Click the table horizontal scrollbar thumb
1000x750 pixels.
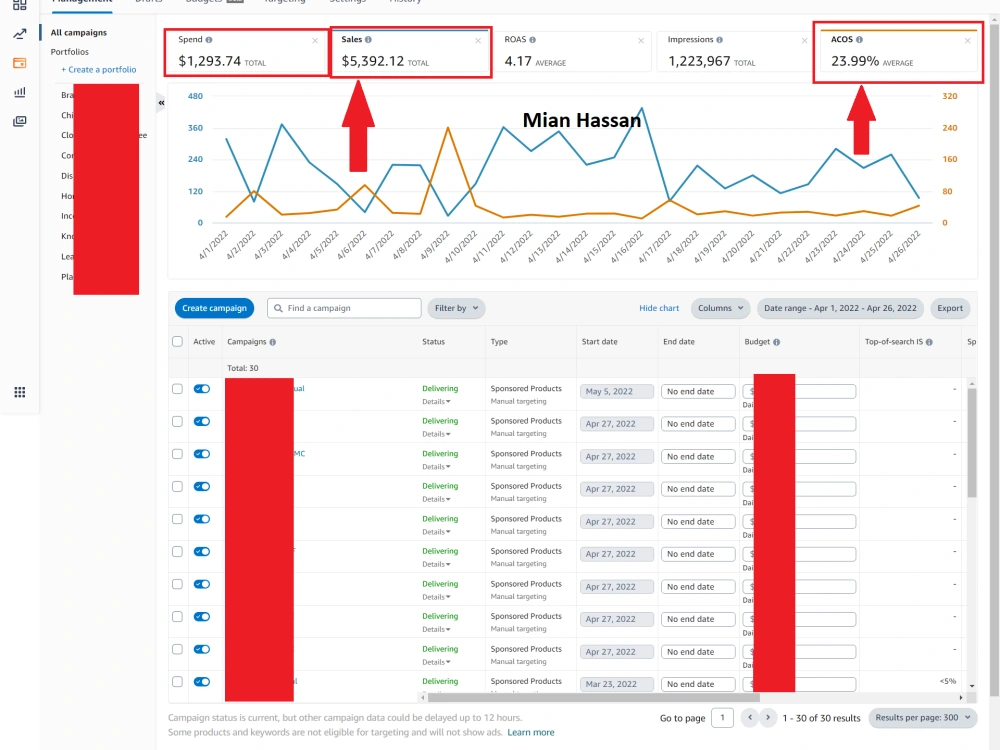pyautogui.click(x=593, y=697)
